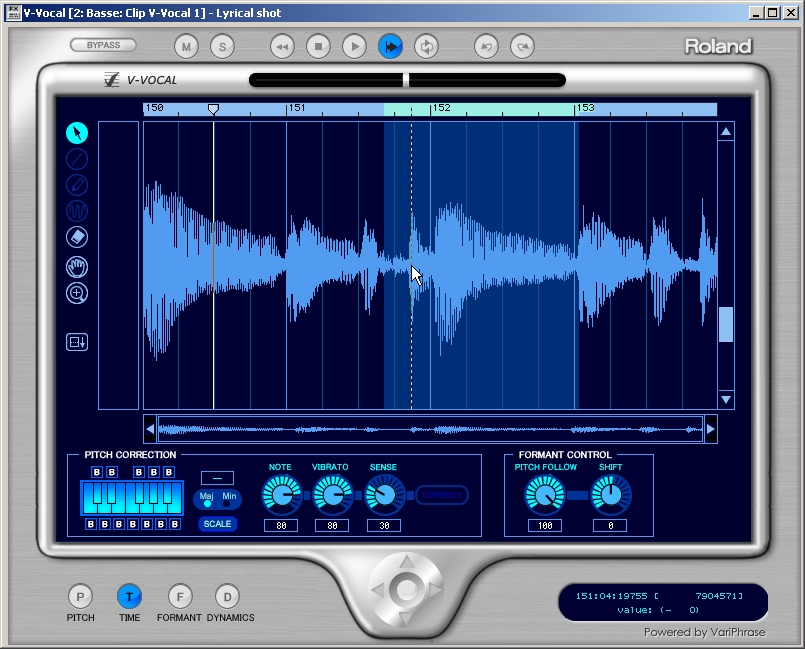The width and height of the screenshot is (805, 649).
Task: Pick the eraser tool
Action: (75, 237)
